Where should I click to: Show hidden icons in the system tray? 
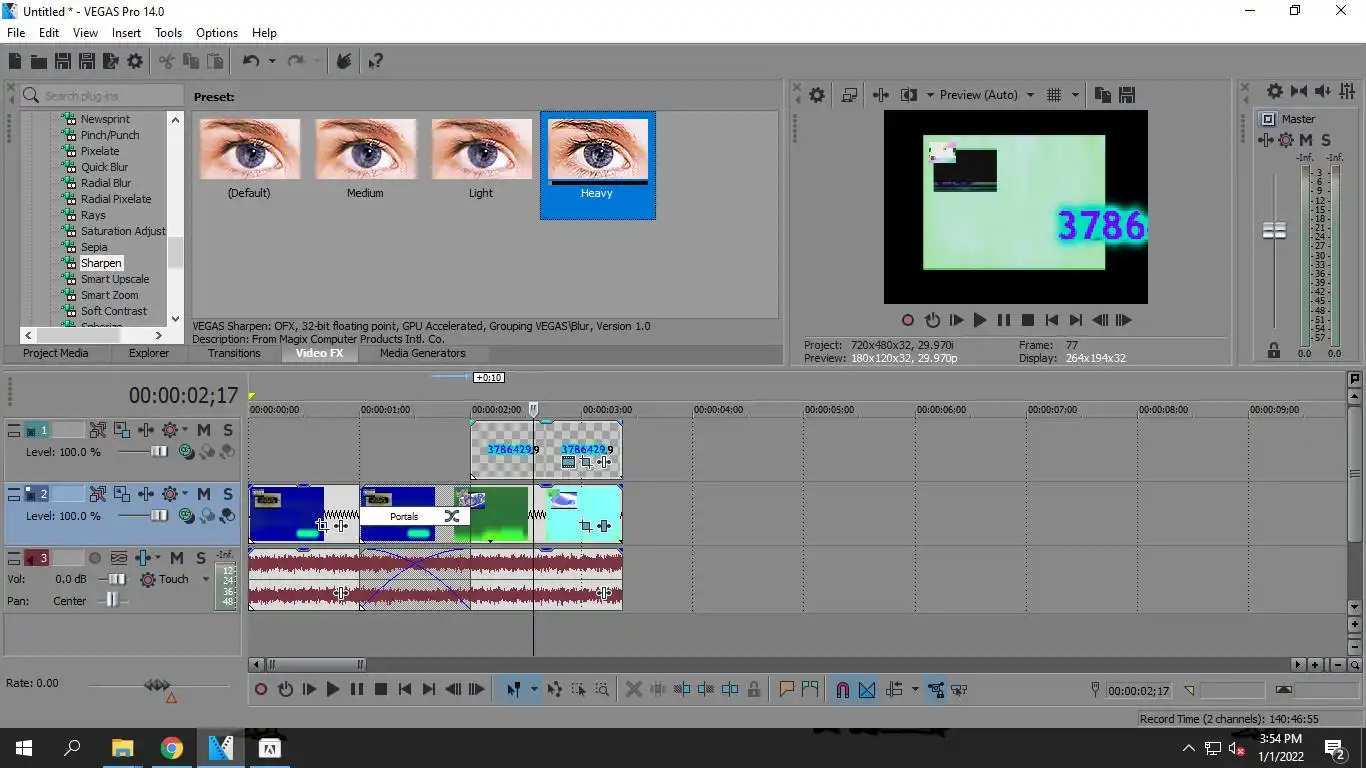pos(1188,748)
